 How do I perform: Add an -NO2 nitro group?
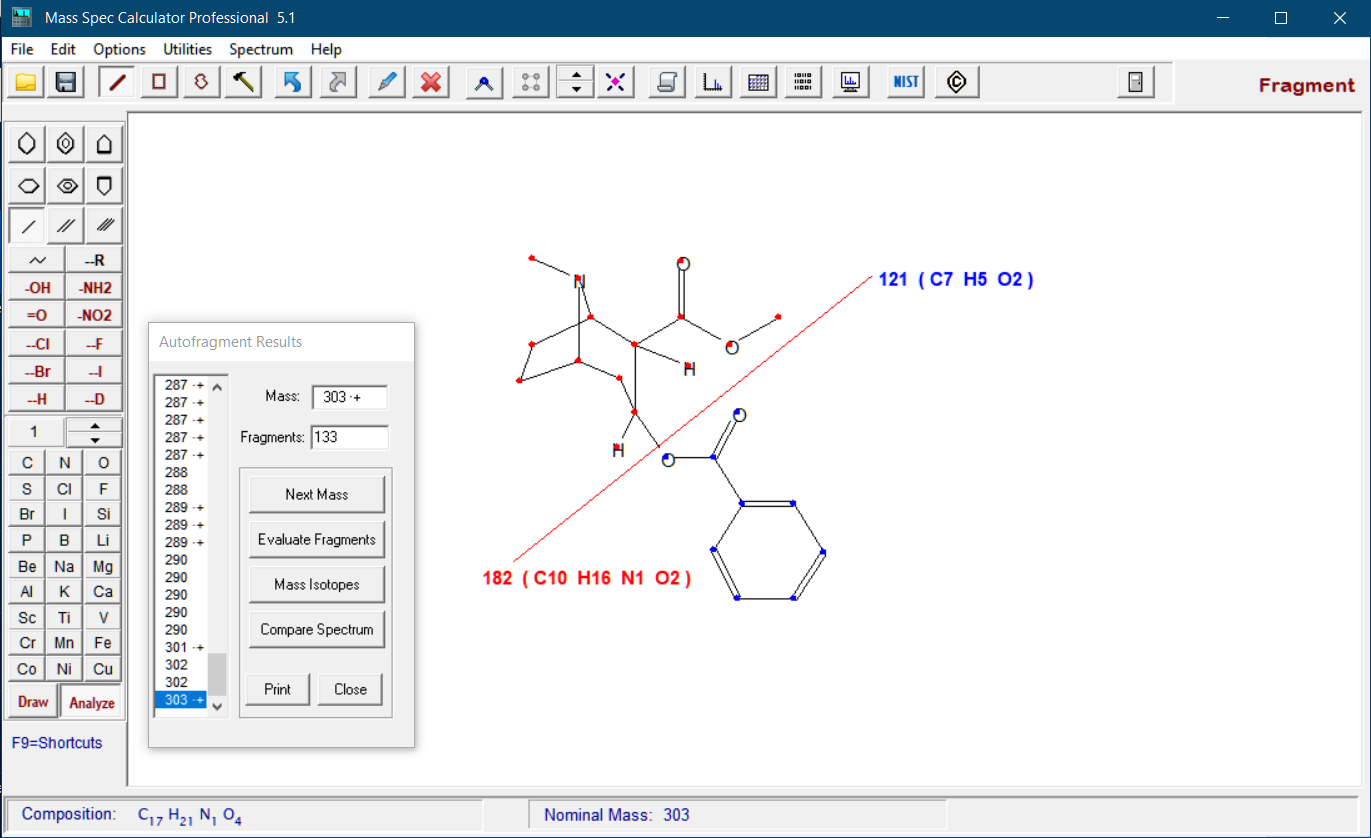tap(94, 315)
